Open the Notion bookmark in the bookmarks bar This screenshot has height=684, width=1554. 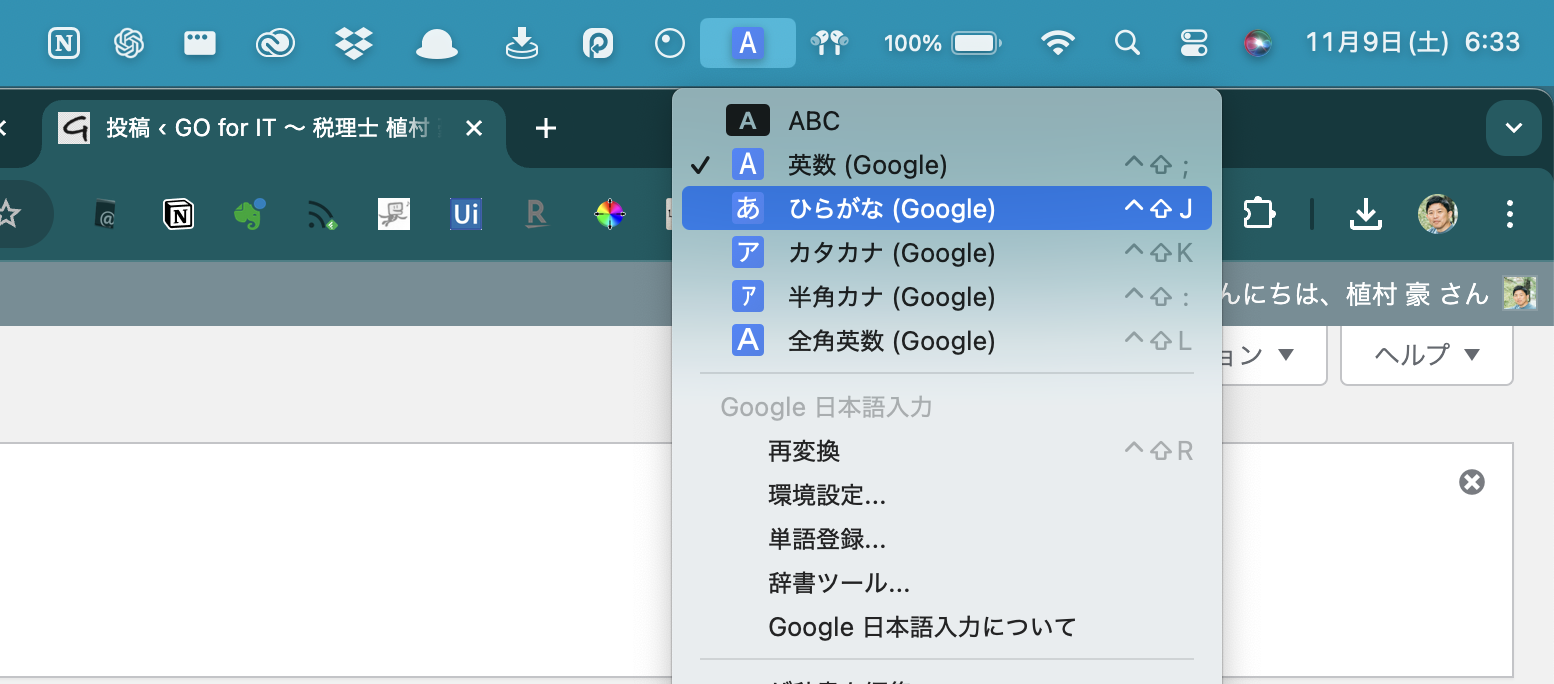click(x=178, y=214)
